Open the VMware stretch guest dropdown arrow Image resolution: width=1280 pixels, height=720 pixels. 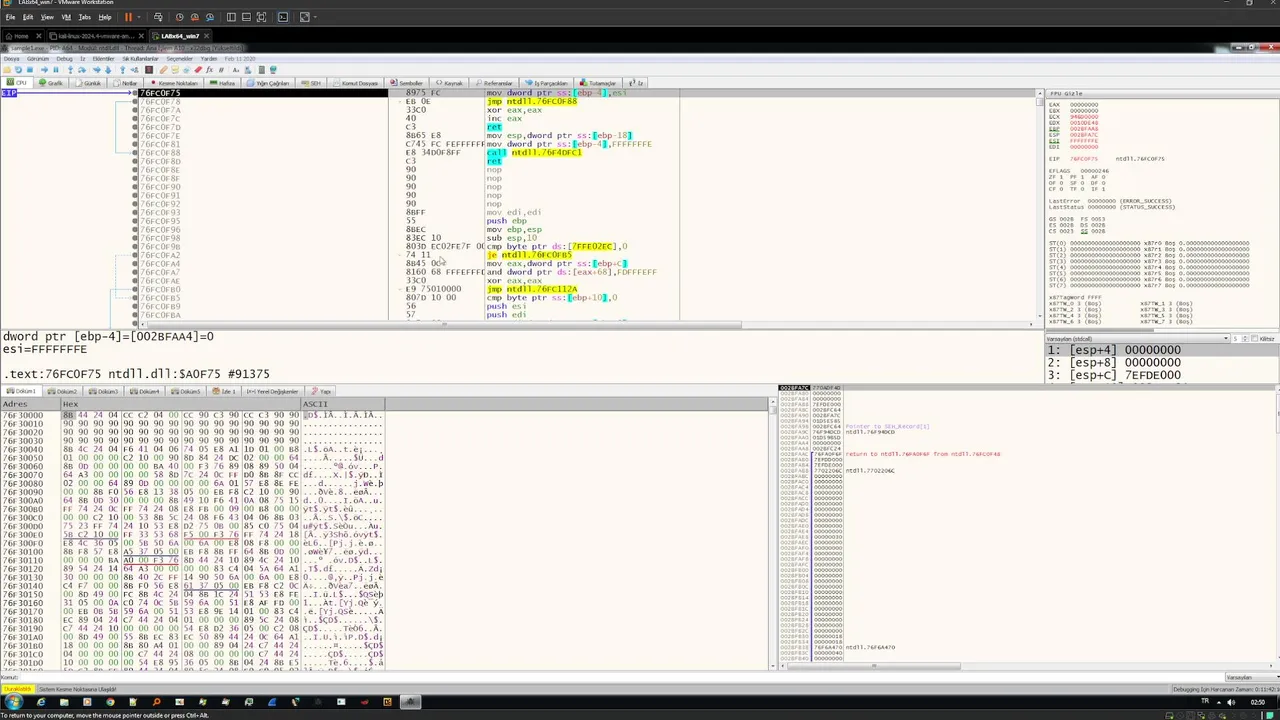point(315,17)
